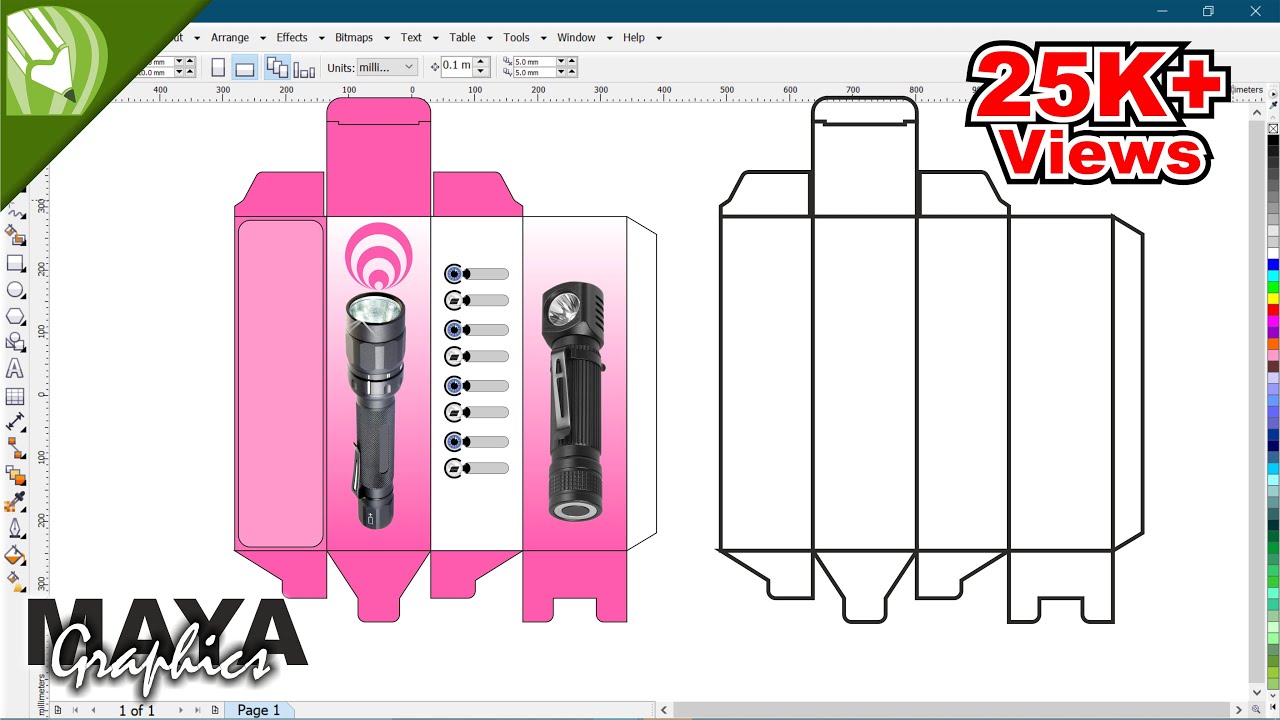Expand the arrow next to Table

(x=489, y=38)
